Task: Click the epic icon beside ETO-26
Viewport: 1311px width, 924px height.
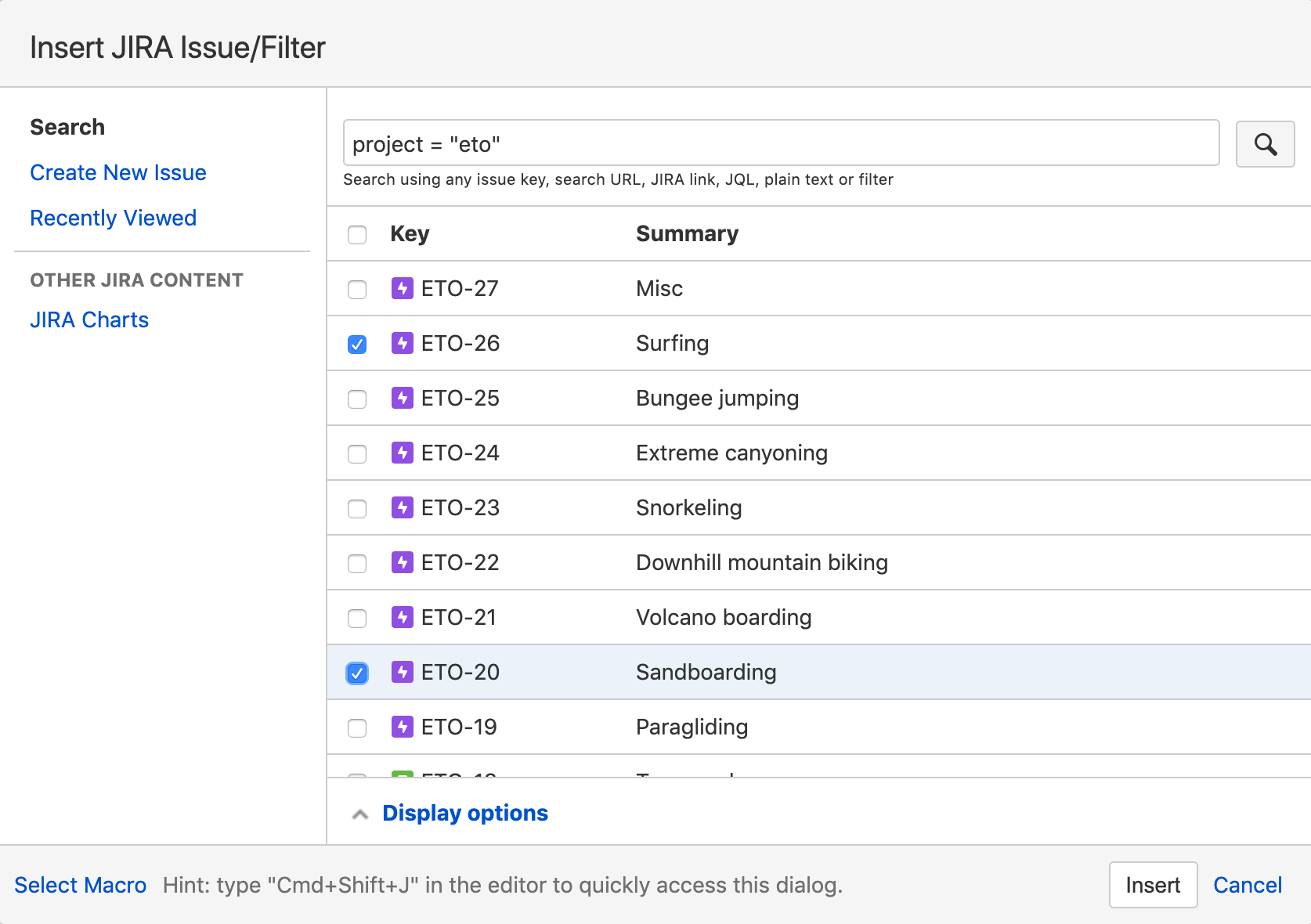Action: 403,343
